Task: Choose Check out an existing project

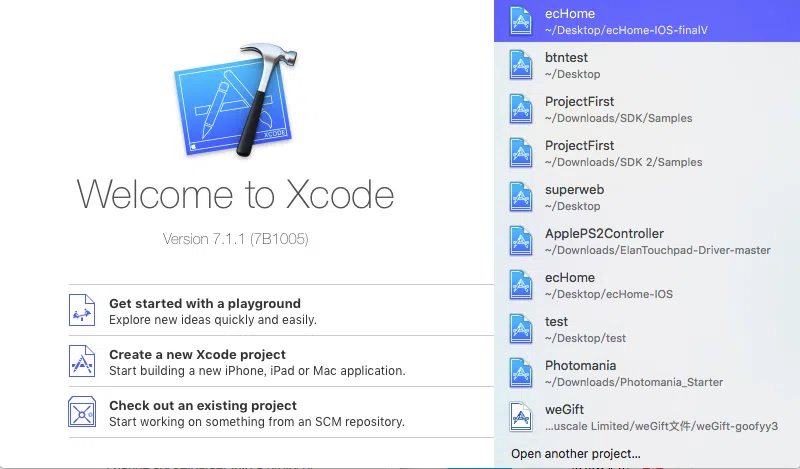Action: 203,405
